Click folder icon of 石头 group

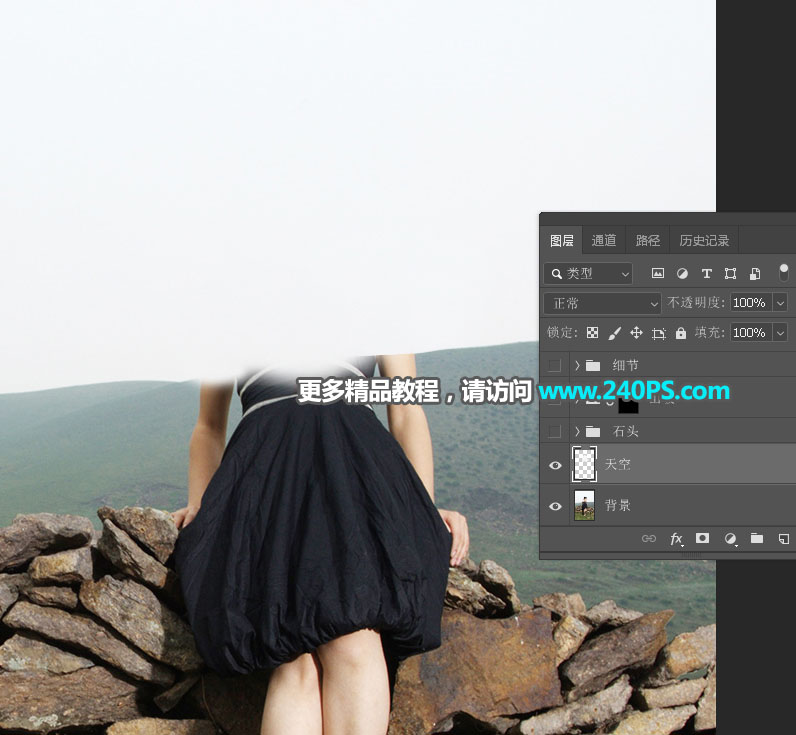click(593, 431)
